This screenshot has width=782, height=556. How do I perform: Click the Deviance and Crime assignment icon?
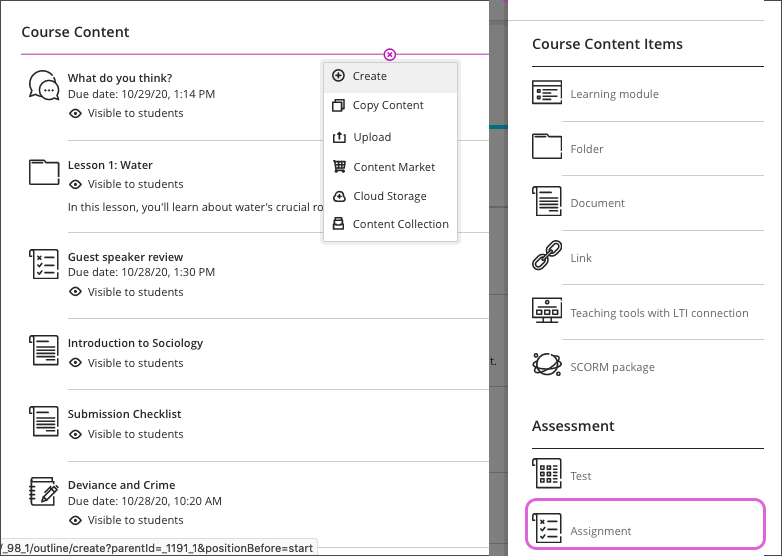tap(44, 493)
